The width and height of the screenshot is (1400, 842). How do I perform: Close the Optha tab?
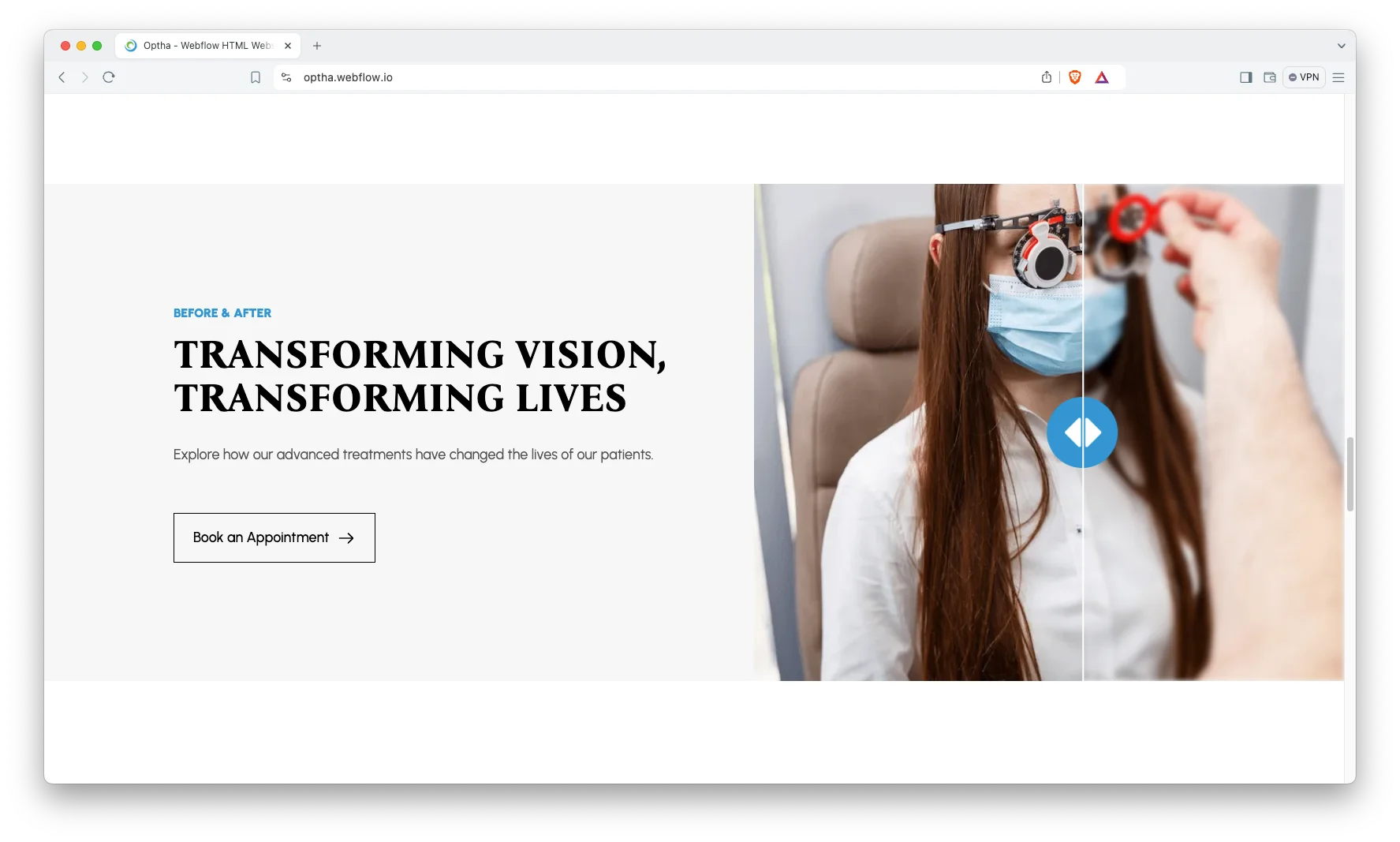pyautogui.click(x=288, y=46)
